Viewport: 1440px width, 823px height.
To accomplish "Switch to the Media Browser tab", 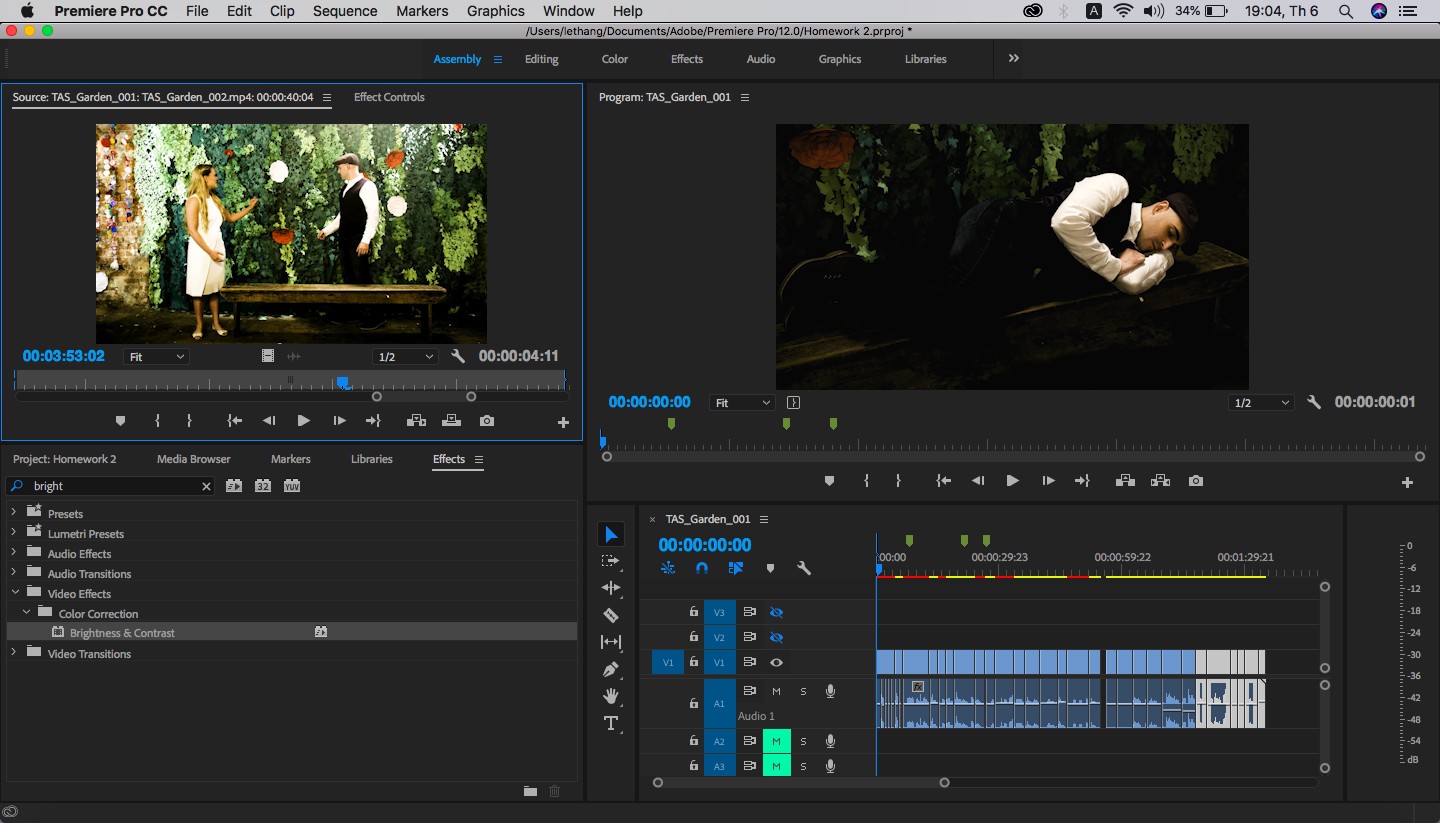I will tap(194, 459).
